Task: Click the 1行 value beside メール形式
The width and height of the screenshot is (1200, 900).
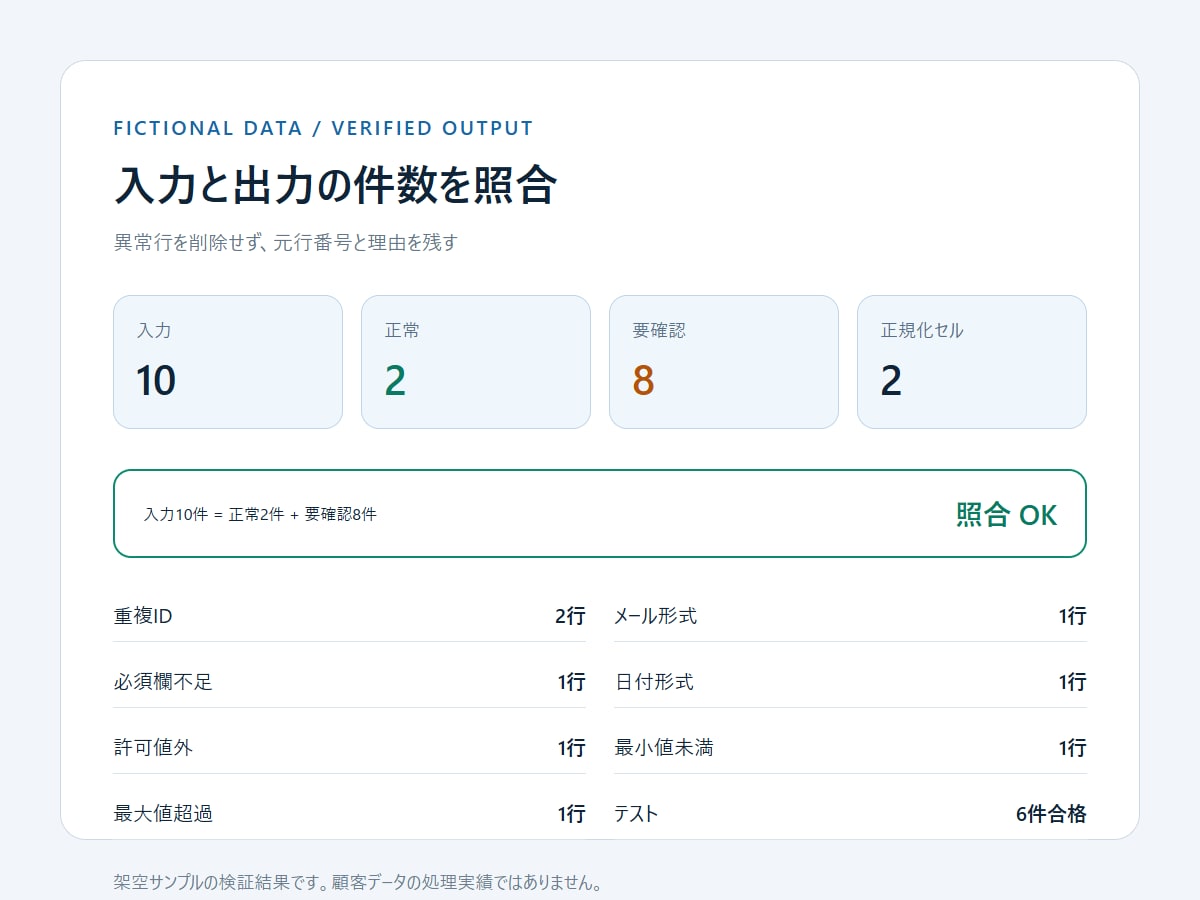Action: click(x=1073, y=616)
